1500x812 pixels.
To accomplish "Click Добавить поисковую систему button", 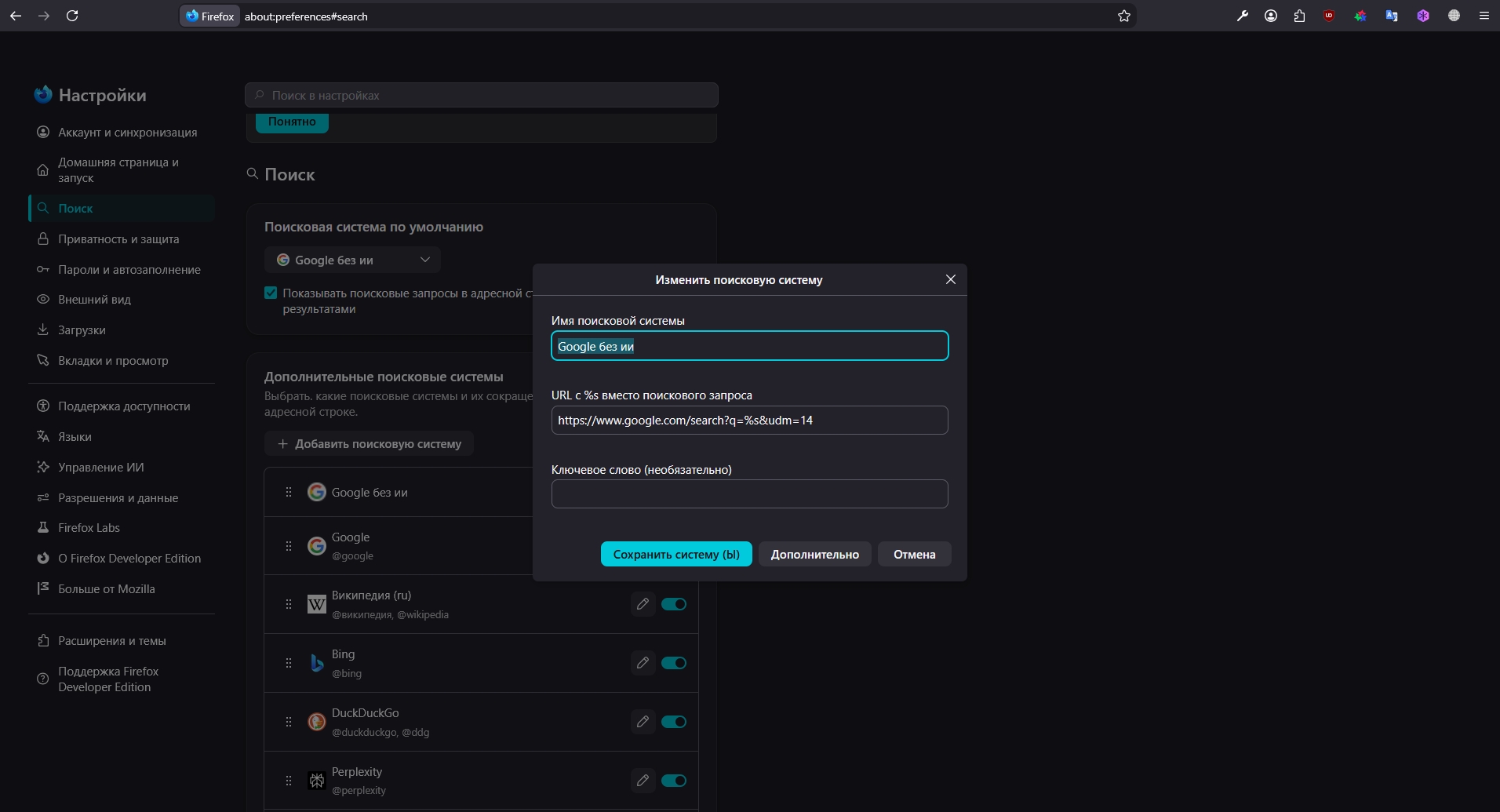I will click(369, 443).
